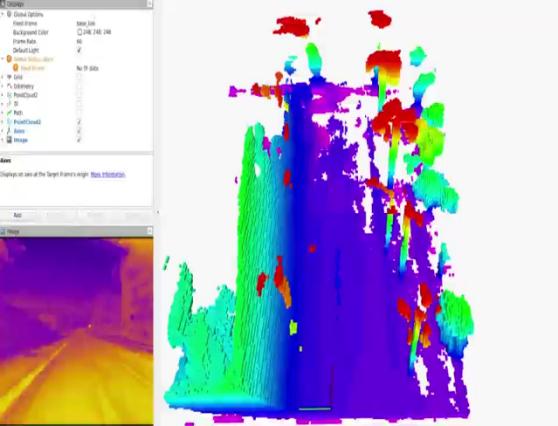The width and height of the screenshot is (558, 426).
Task: Click the Grid display icon
Action: (x=9, y=77)
